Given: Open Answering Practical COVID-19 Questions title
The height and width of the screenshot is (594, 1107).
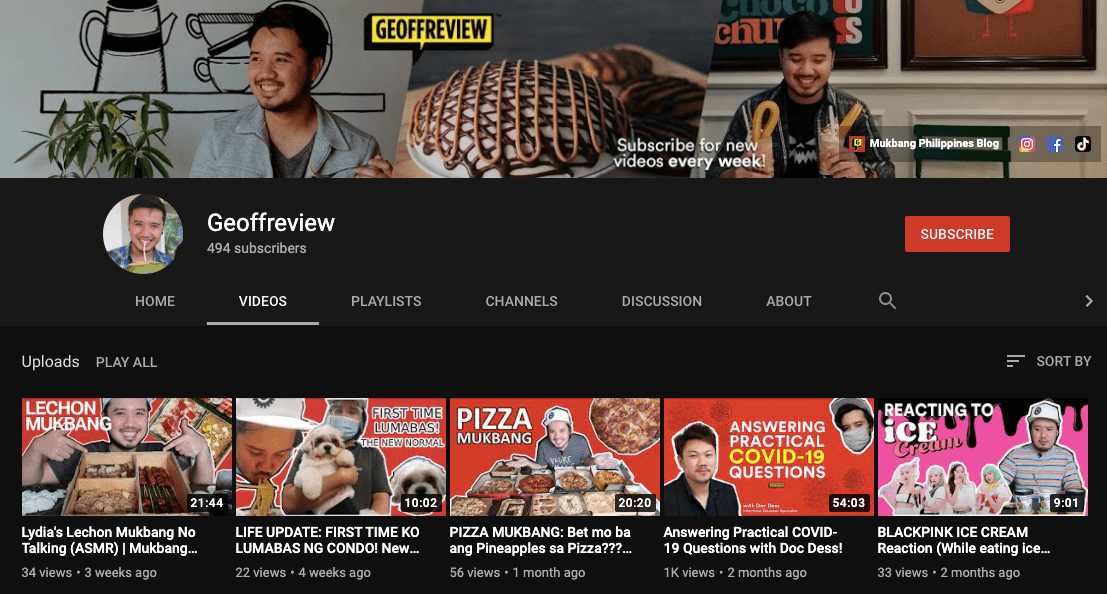Looking at the screenshot, I should 753,540.
